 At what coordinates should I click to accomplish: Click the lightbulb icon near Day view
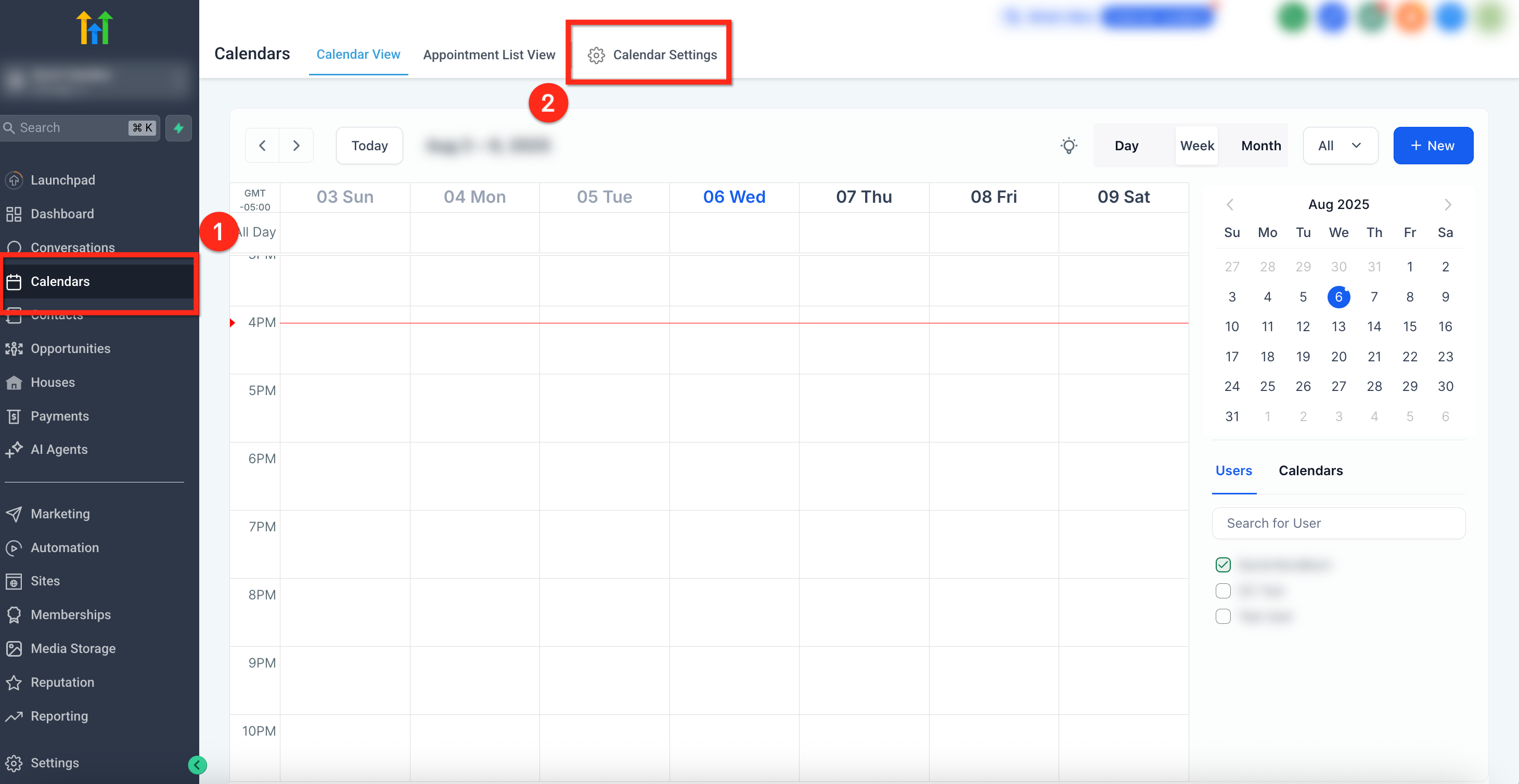point(1069,146)
